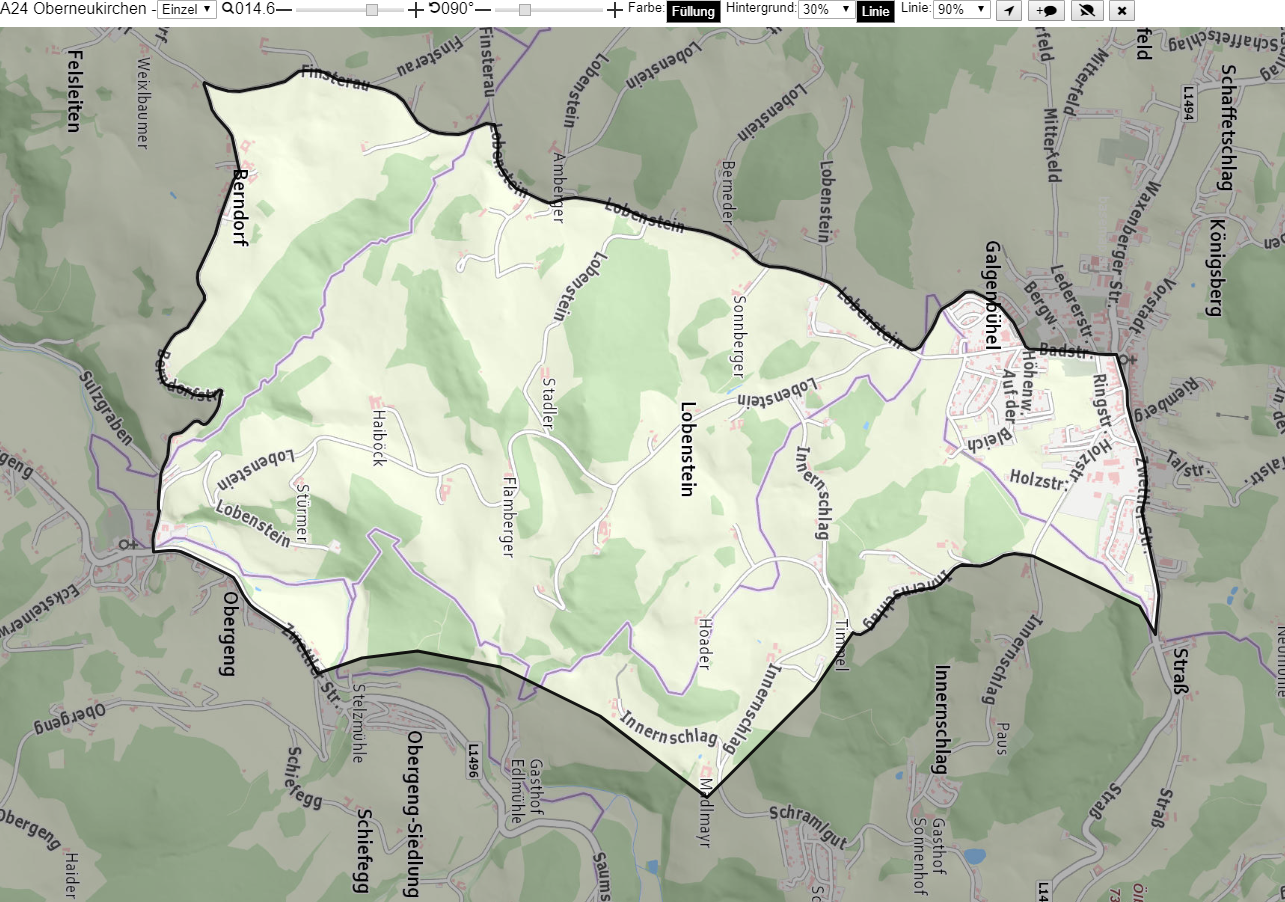
Task: Click the rotation slider handle
Action: point(525,10)
